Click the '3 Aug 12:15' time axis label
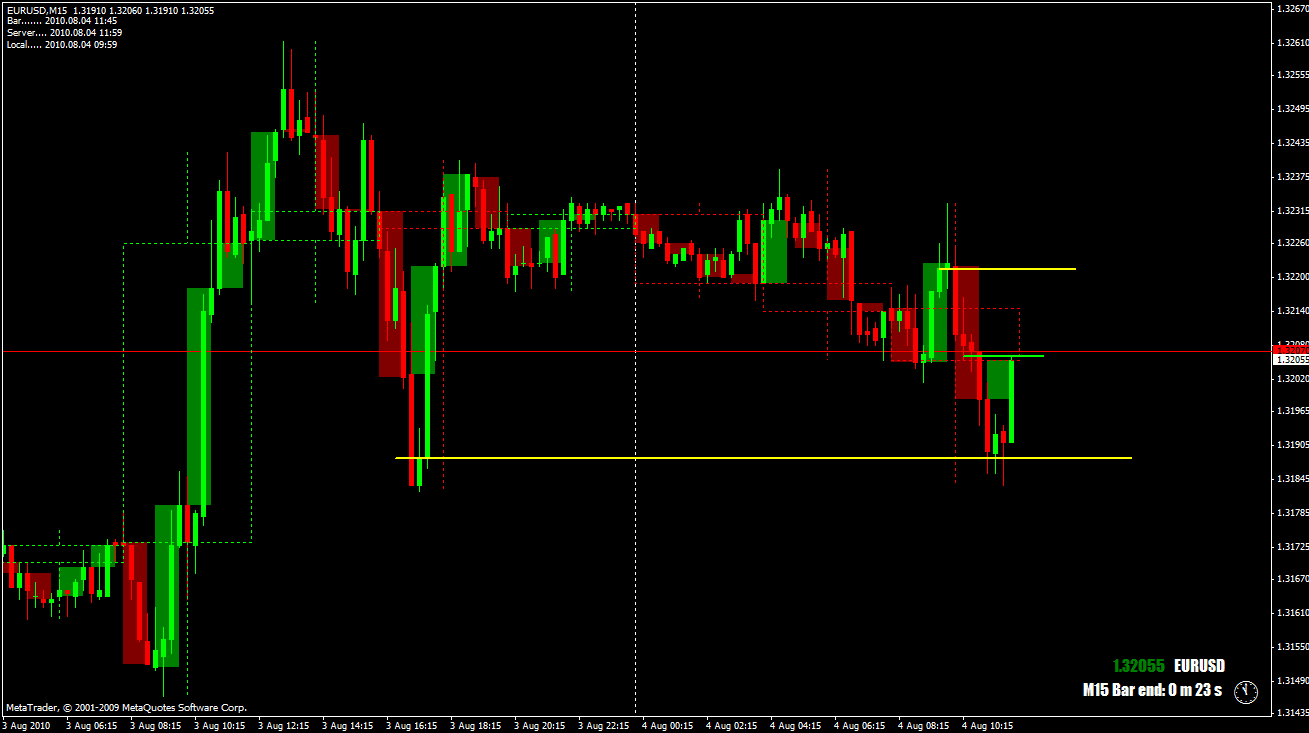Viewport: 1309px width, 733px height. tap(285, 725)
